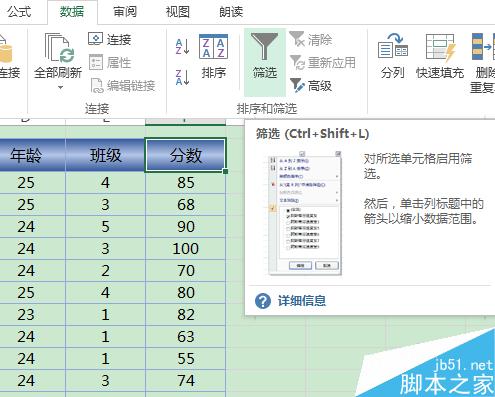Open the 高级 advanced filter
This screenshot has width=495, height=397.
point(311,85)
